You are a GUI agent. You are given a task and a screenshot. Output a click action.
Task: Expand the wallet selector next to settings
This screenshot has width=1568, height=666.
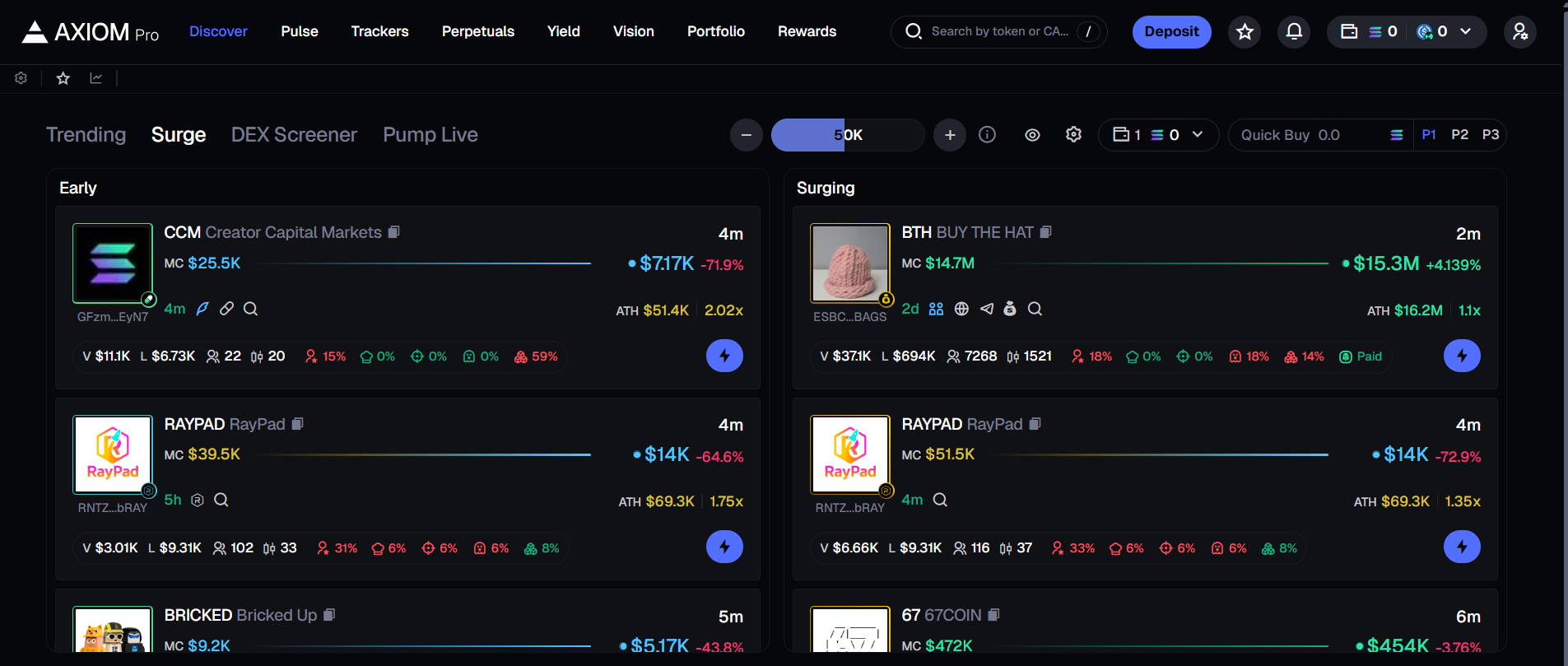point(1158,135)
